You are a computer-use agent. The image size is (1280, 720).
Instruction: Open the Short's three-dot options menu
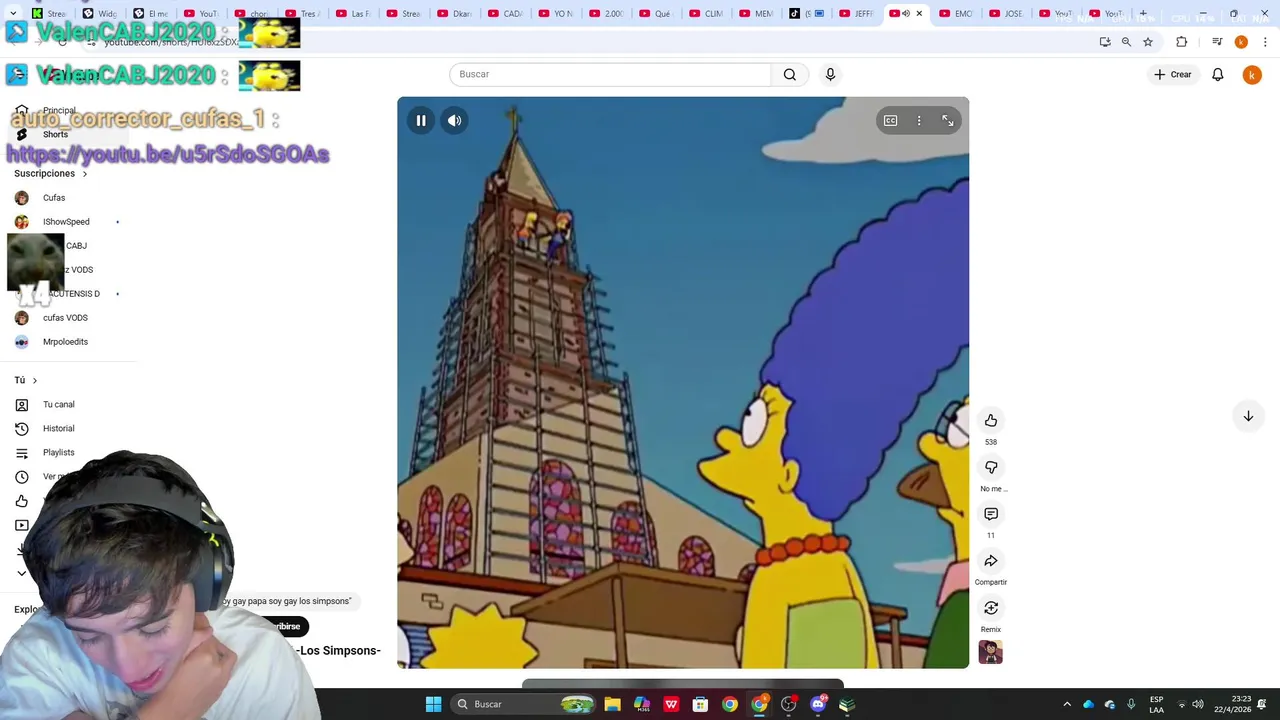[919, 120]
